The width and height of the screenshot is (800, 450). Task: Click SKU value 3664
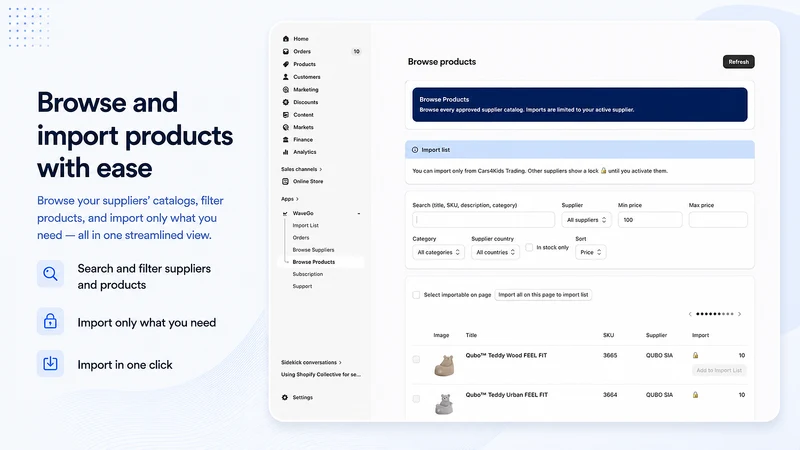[610, 395]
